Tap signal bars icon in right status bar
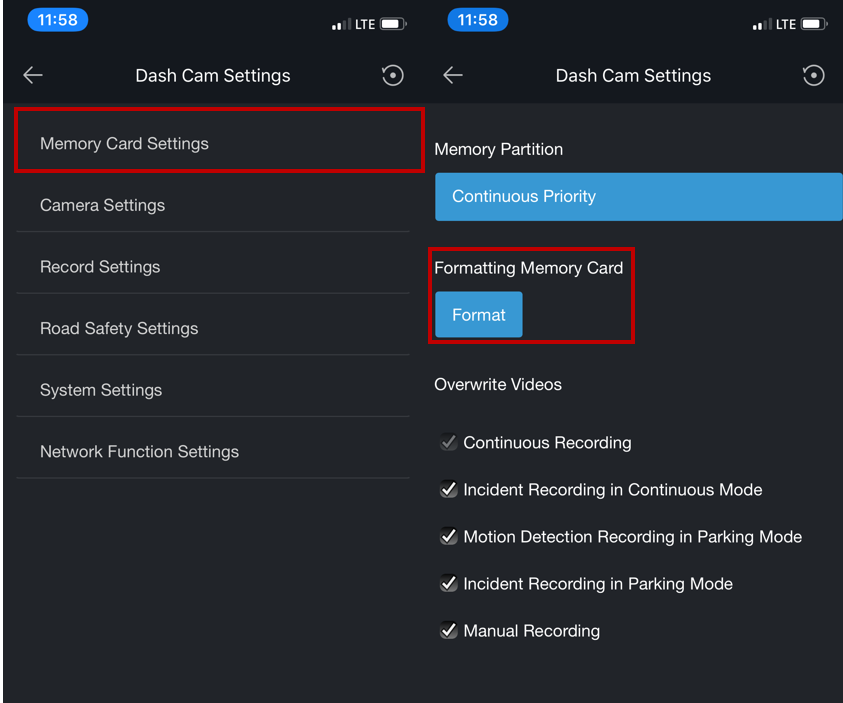 (762, 24)
